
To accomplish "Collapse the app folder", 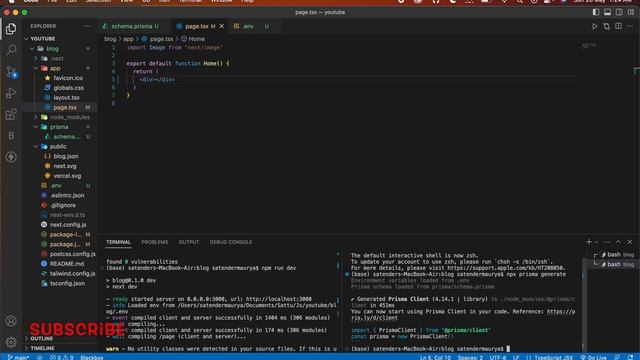I will tap(55, 68).
